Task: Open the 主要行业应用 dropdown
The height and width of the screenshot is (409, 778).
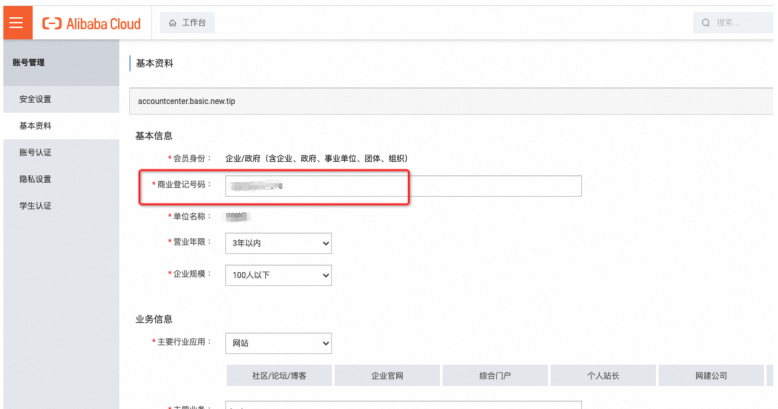Action: (x=278, y=343)
